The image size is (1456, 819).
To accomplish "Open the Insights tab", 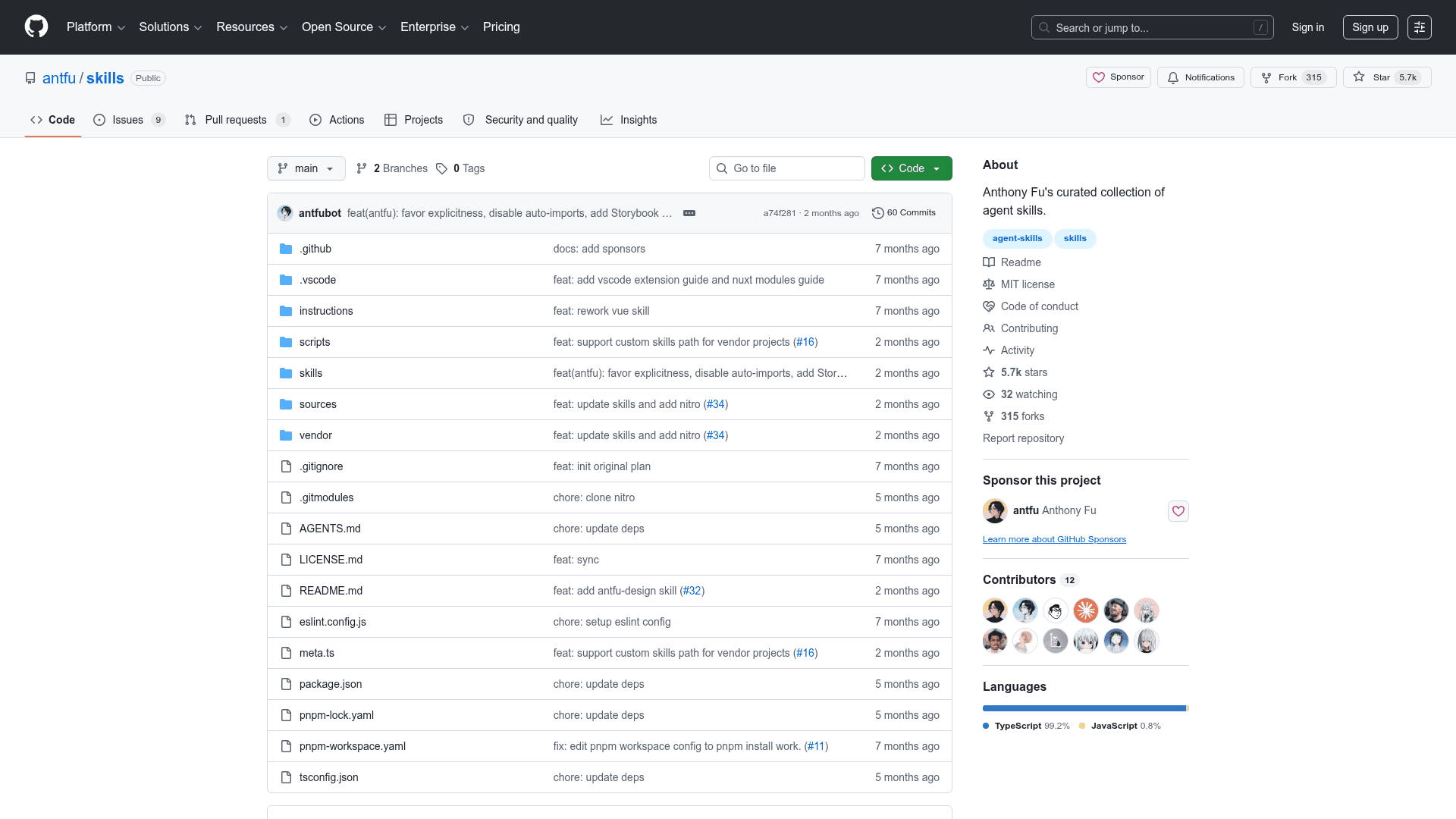I will pyautogui.click(x=629, y=120).
